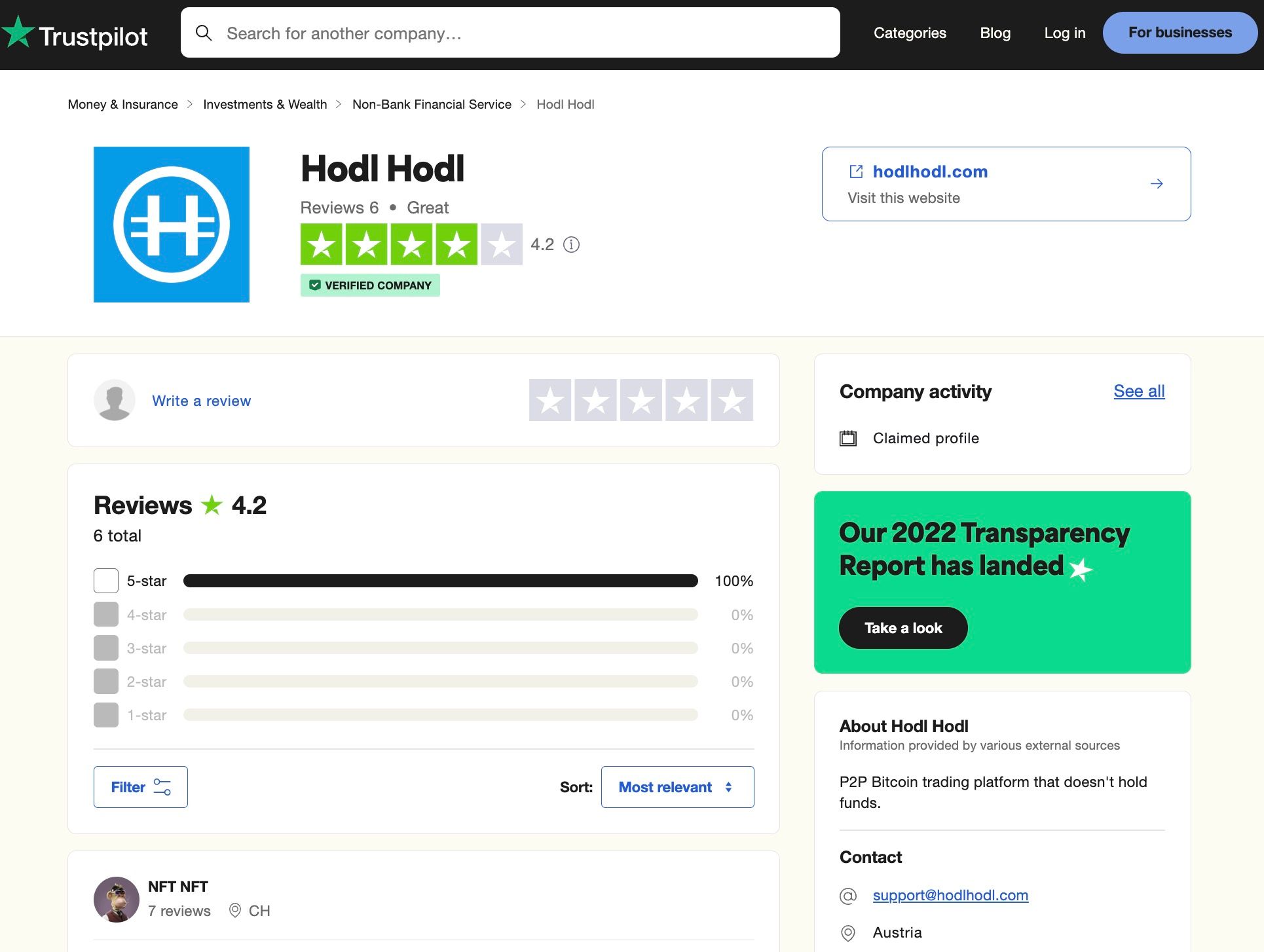Click the review star rating input field
The image size is (1264, 952).
(x=642, y=400)
